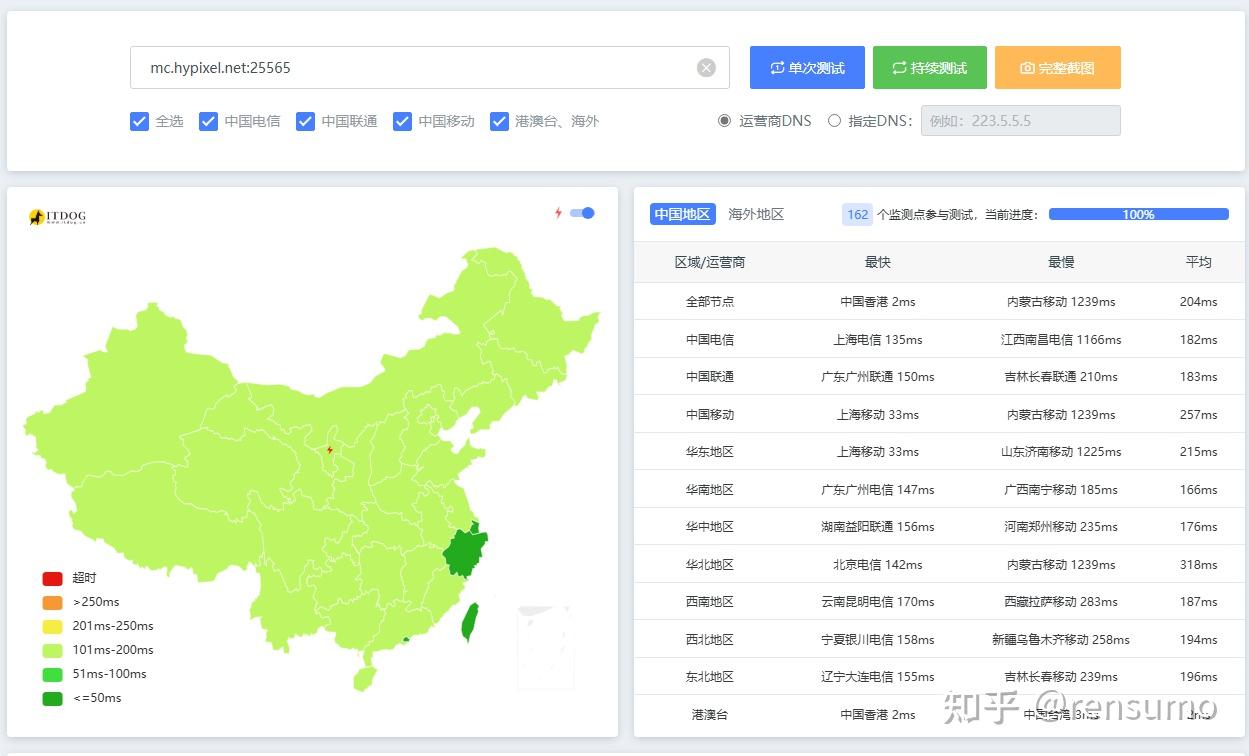
Task: Click the 北京电信 142ms cell
Action: (x=878, y=565)
